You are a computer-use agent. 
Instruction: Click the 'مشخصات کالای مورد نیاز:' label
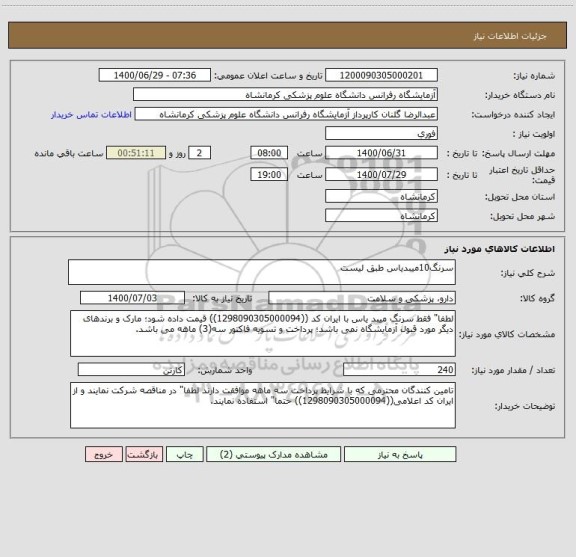tap(508, 334)
